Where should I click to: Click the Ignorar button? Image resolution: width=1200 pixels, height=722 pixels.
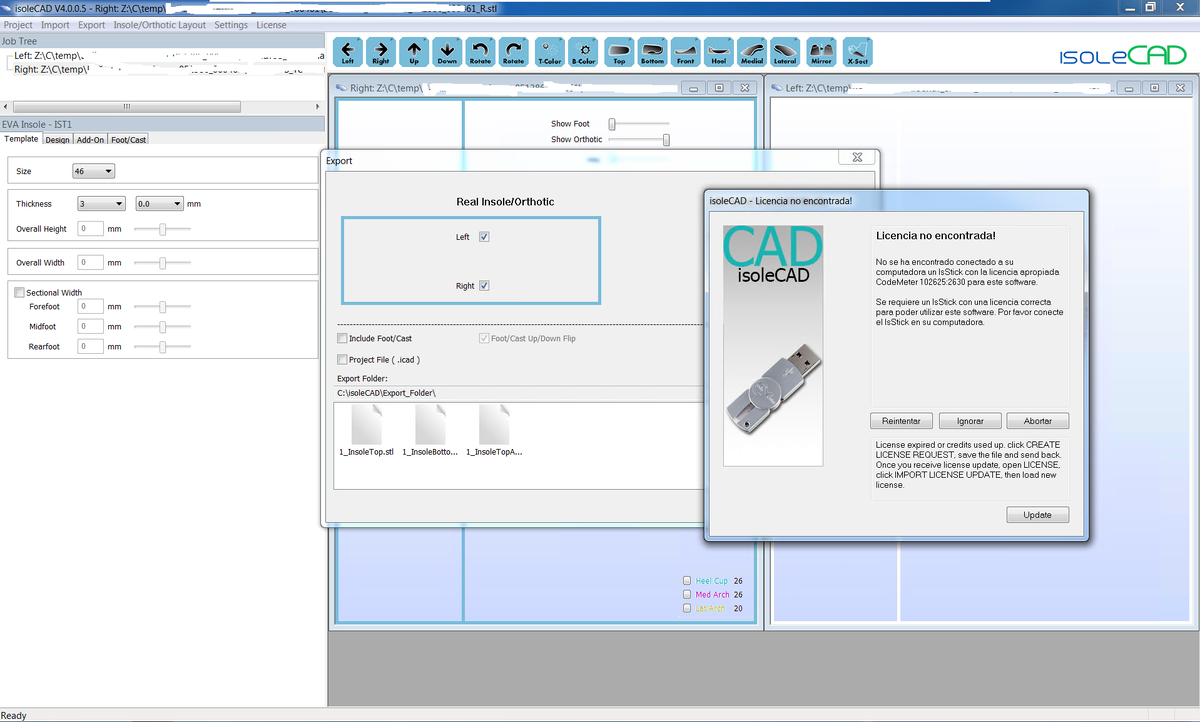pyautogui.click(x=970, y=421)
